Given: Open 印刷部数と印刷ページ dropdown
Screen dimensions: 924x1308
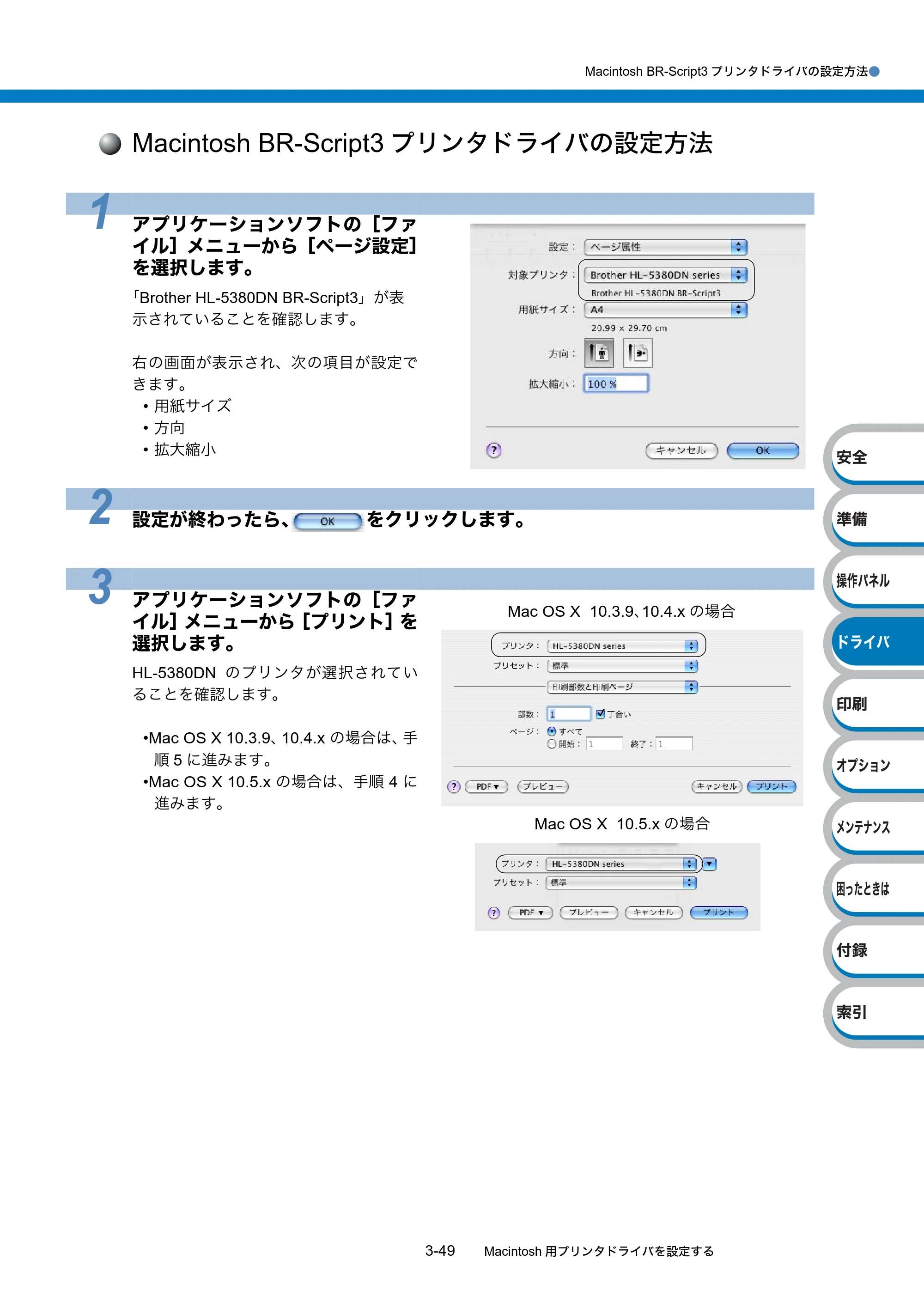Looking at the screenshot, I should 622,687.
